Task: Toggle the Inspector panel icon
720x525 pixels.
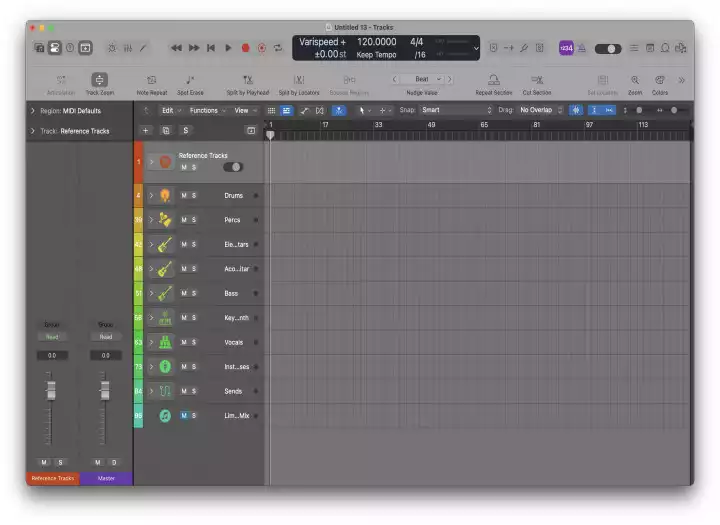Action: [x=55, y=48]
